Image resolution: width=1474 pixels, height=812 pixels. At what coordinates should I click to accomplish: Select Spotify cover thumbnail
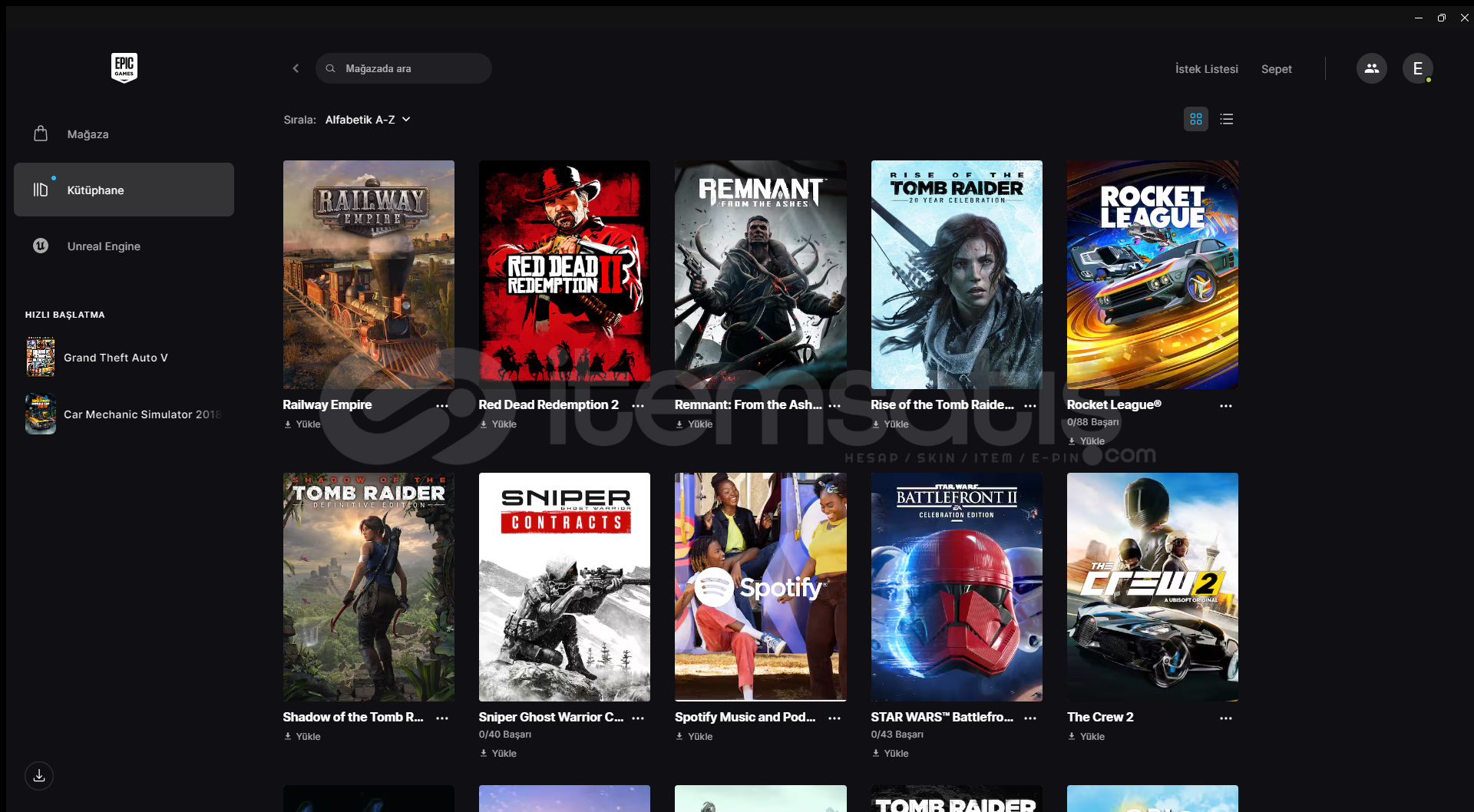(760, 586)
